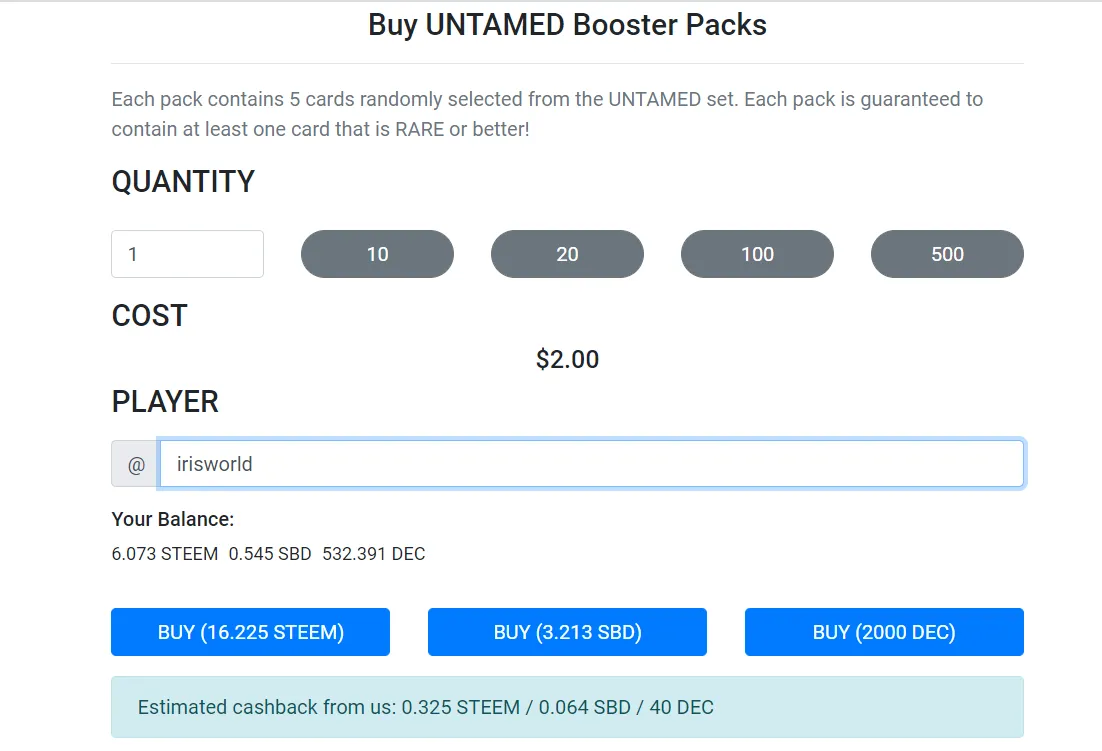Click the 532.391 DEC balance value

click(x=373, y=554)
